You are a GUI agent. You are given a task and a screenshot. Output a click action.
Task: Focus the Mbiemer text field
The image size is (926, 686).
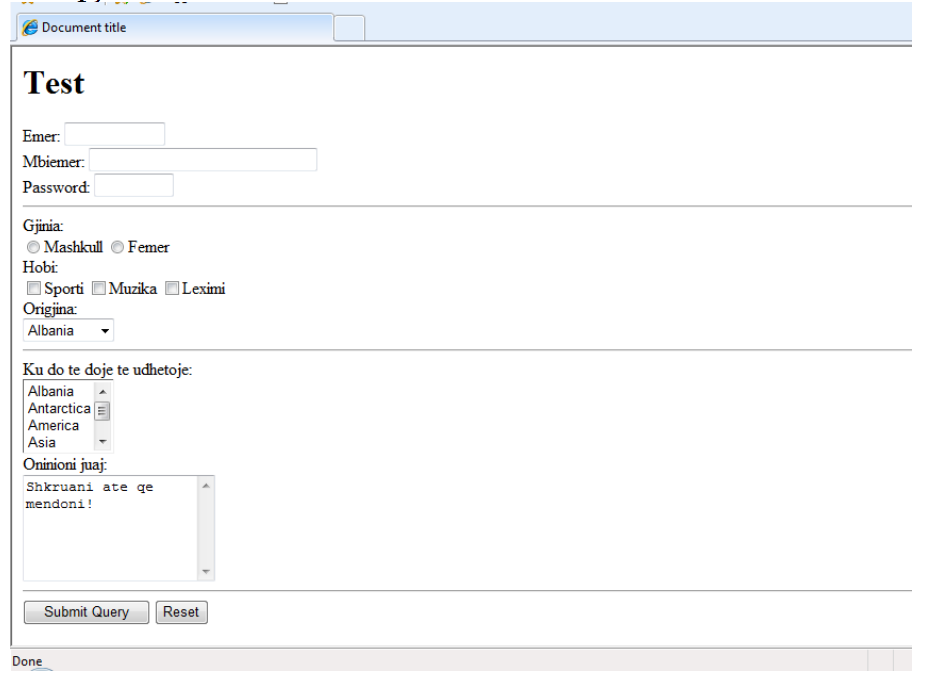[x=202, y=160]
